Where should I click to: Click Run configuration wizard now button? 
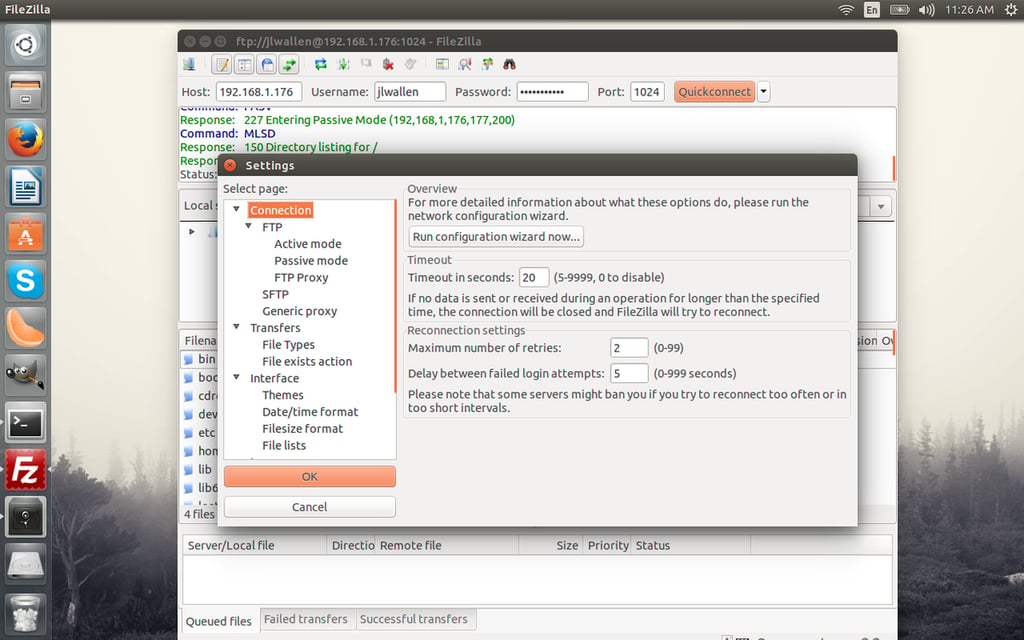point(496,236)
